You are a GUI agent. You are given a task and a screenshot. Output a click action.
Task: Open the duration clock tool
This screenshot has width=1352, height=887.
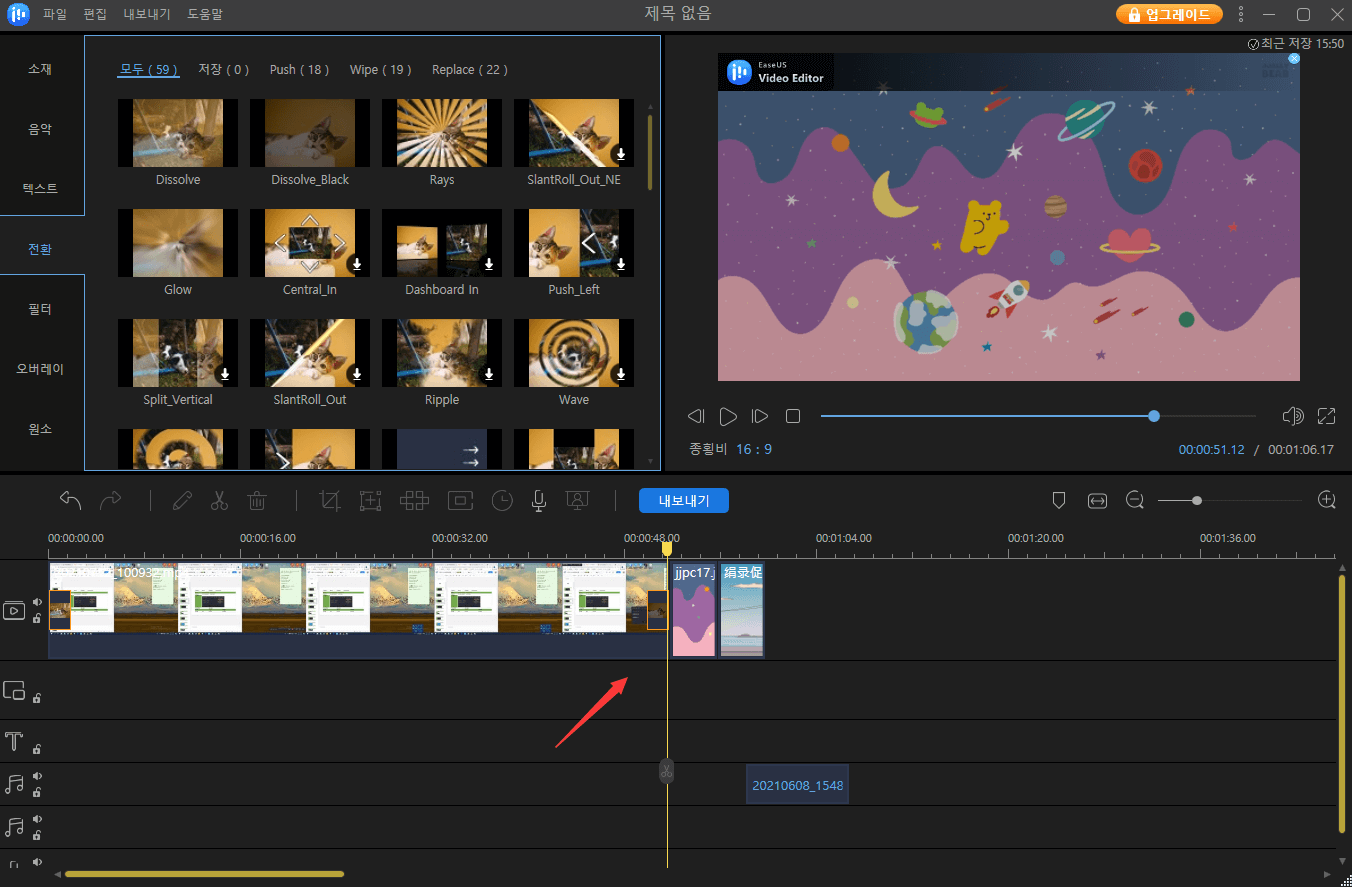(501, 501)
